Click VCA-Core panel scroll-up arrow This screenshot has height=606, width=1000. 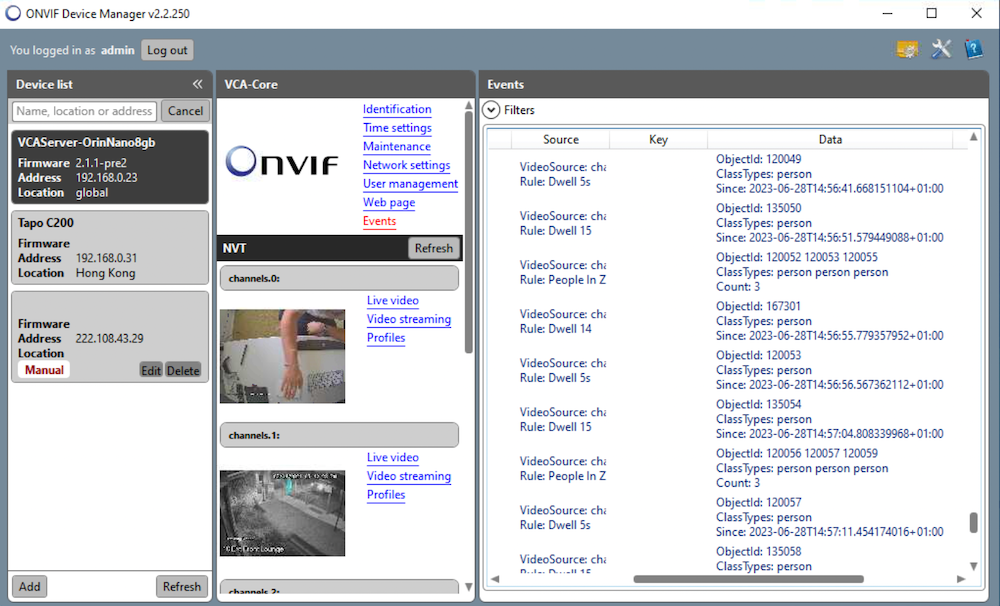click(469, 105)
